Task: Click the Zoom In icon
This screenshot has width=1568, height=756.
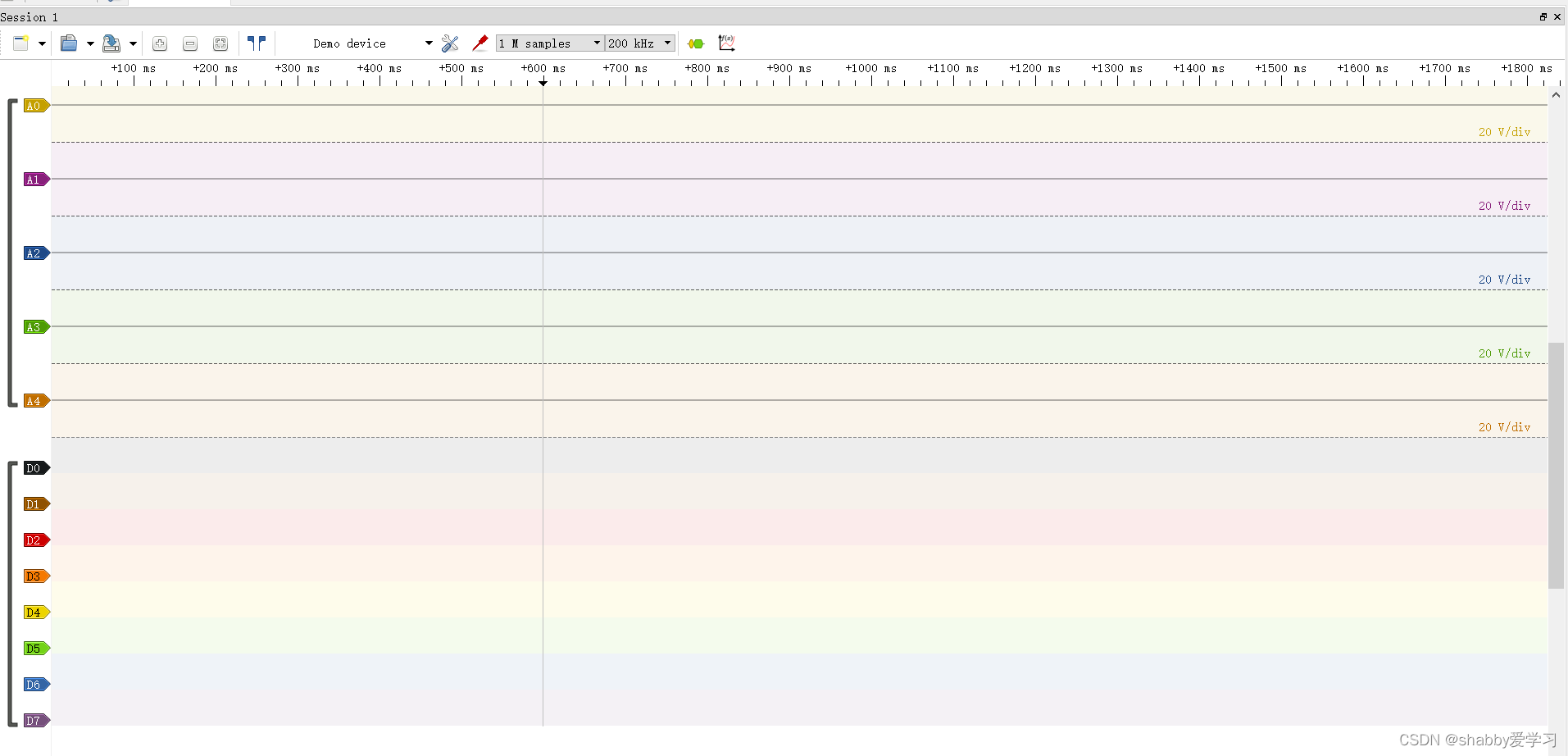Action: (x=160, y=43)
